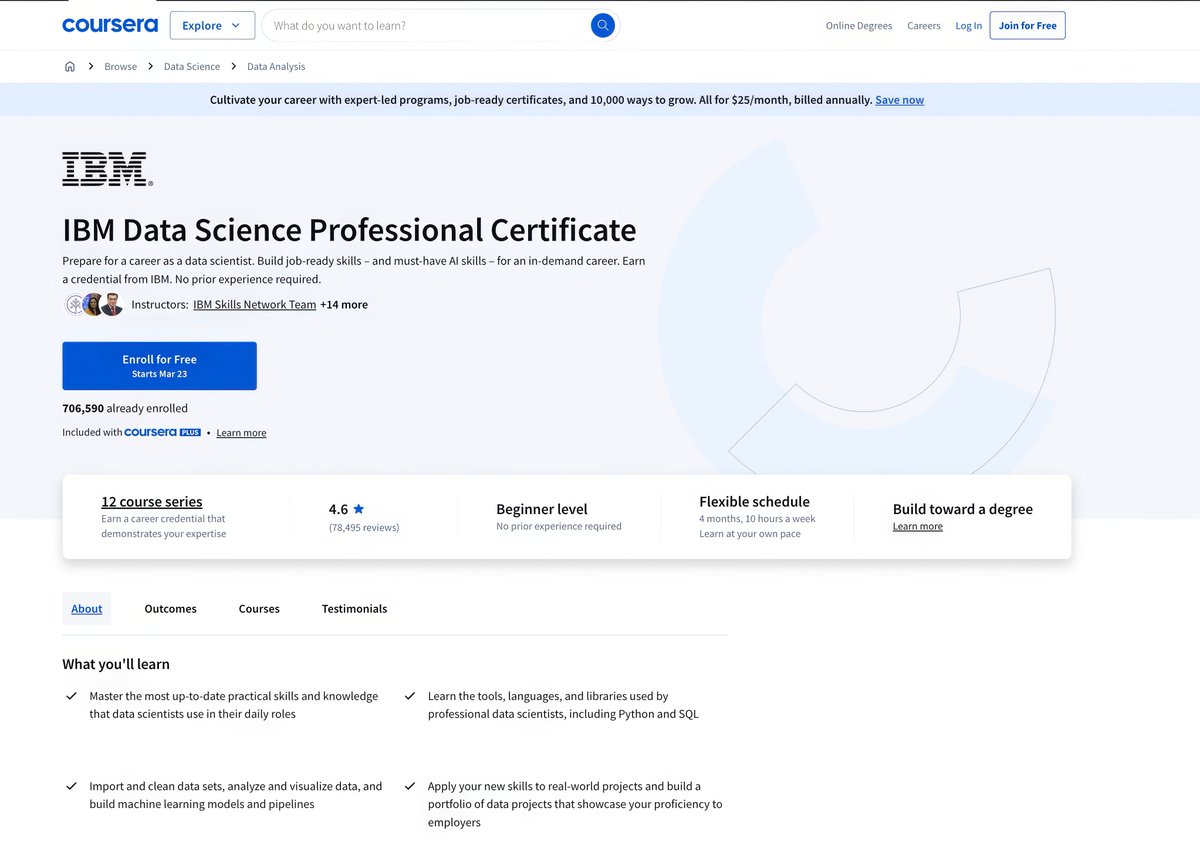Click Enroll for Free button
1200x862 pixels.
click(x=159, y=366)
